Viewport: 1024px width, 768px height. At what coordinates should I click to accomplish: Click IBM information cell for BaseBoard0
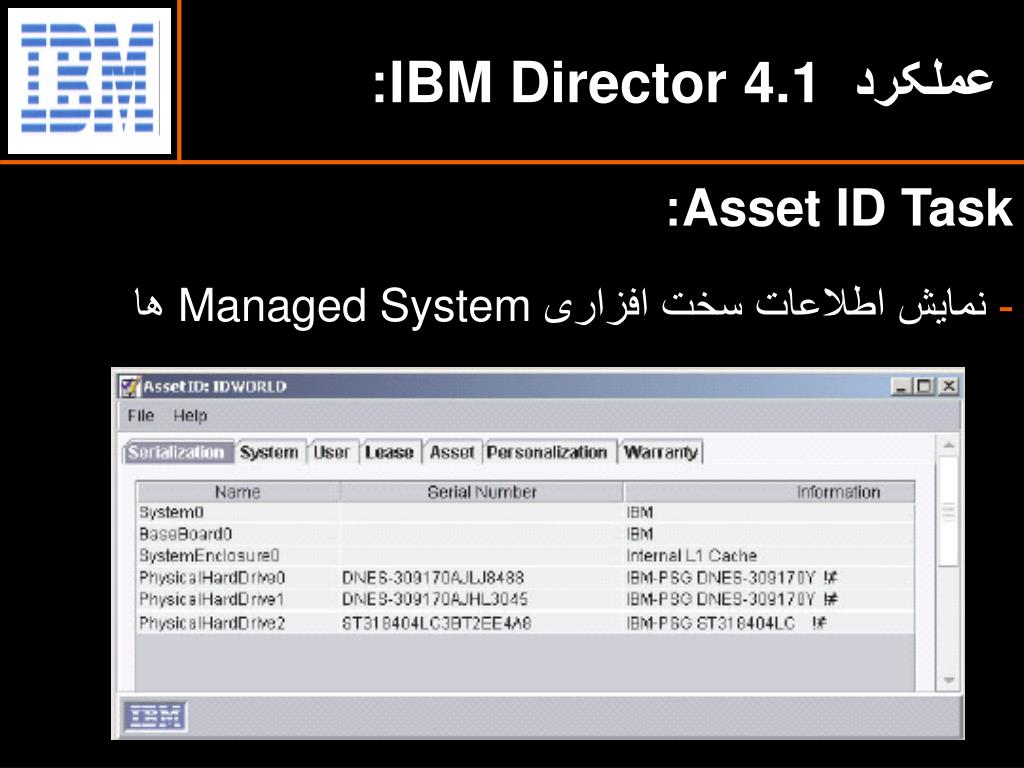click(x=640, y=534)
